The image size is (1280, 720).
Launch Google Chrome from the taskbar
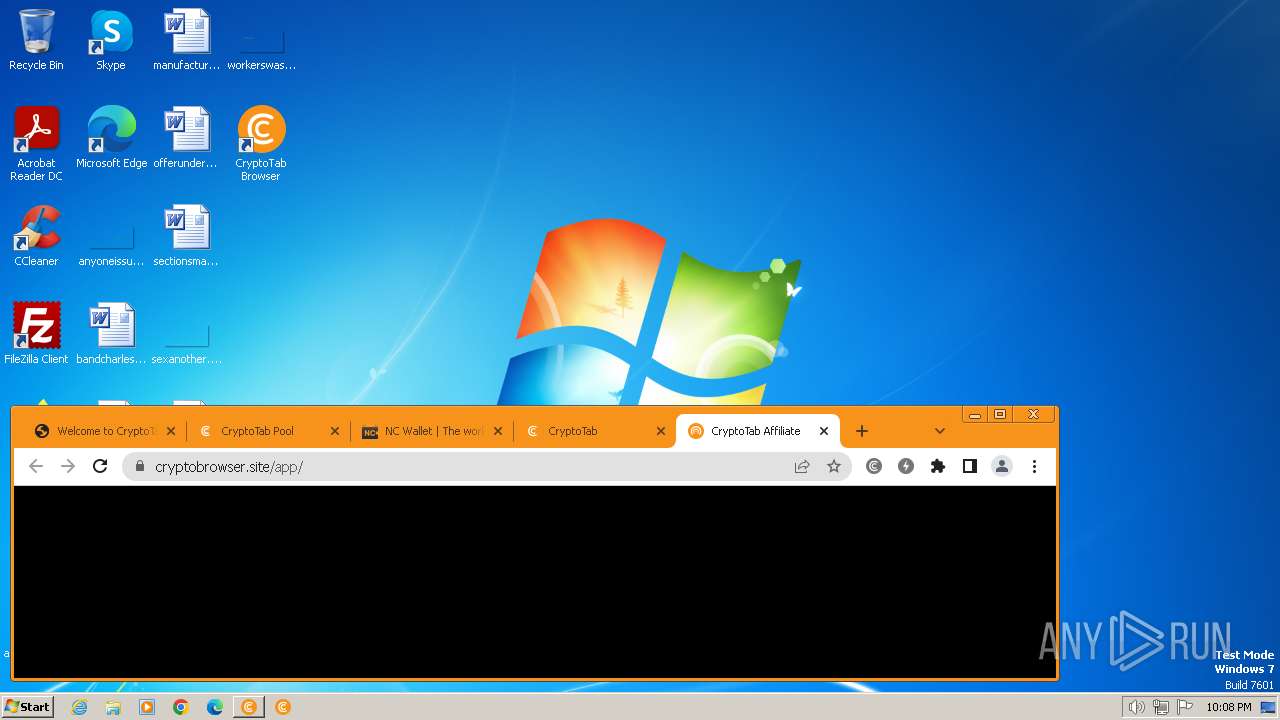(181, 707)
